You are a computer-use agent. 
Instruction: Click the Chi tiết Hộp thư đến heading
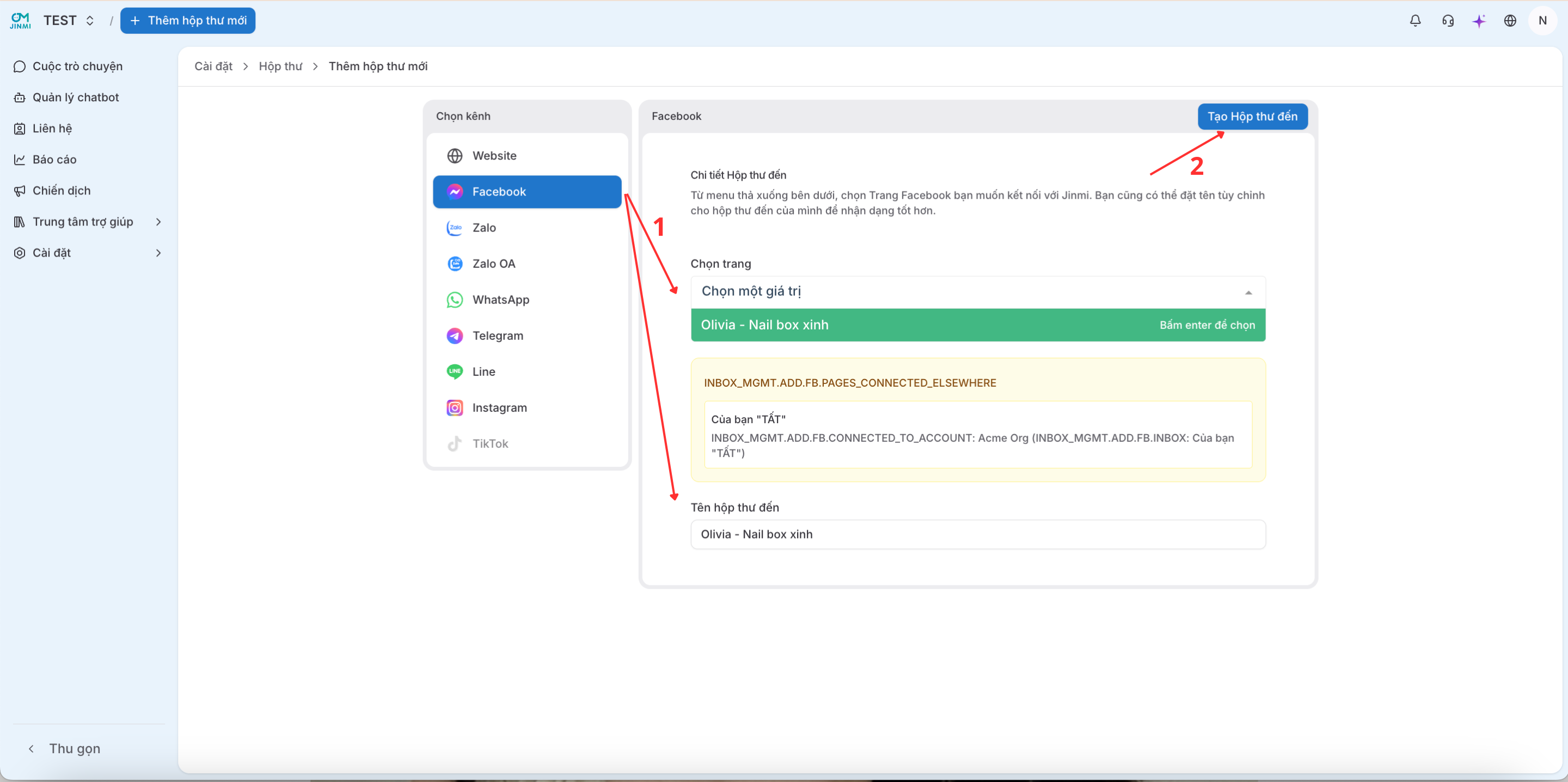(738, 175)
